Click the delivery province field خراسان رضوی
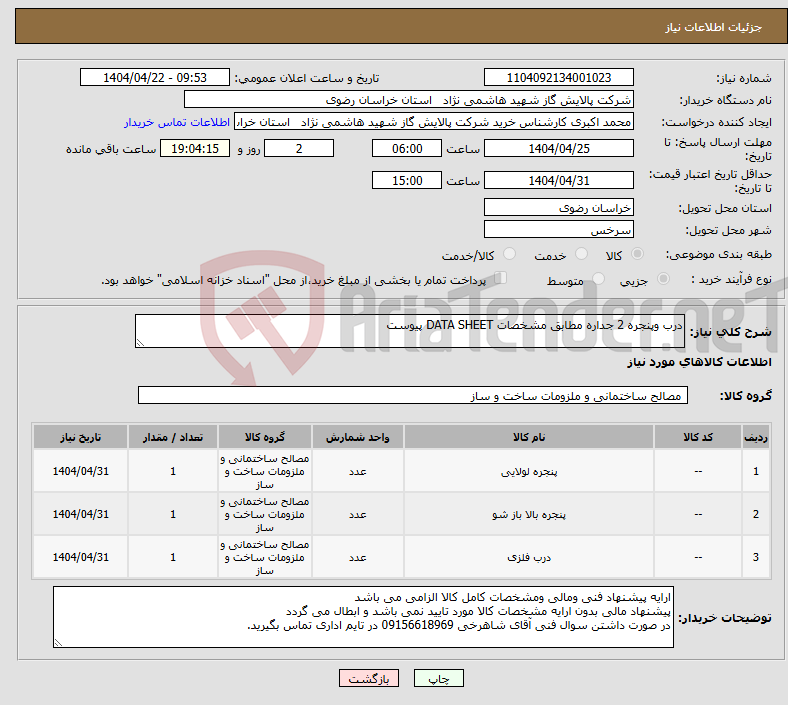This screenshot has width=788, height=705. pos(558,208)
